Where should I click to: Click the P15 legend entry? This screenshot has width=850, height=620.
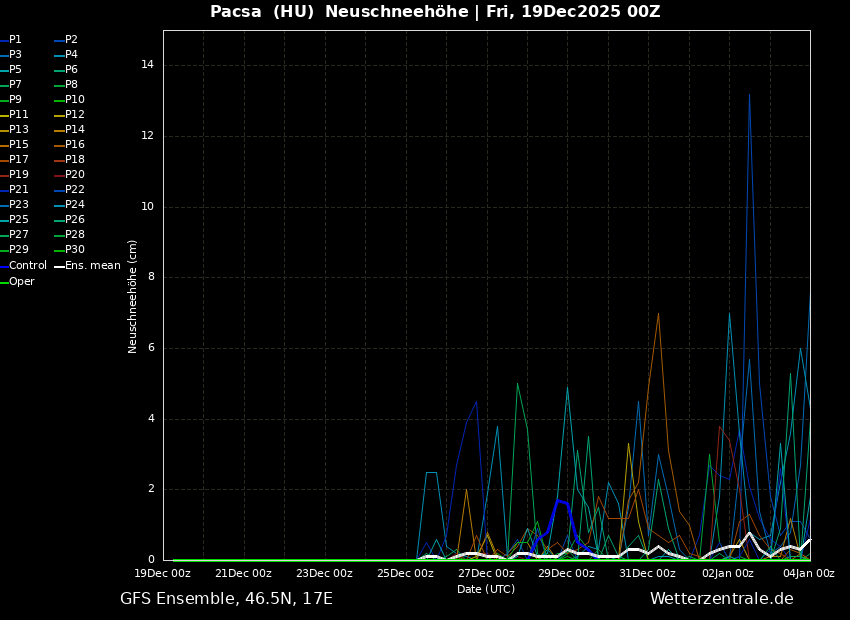pos(18,145)
